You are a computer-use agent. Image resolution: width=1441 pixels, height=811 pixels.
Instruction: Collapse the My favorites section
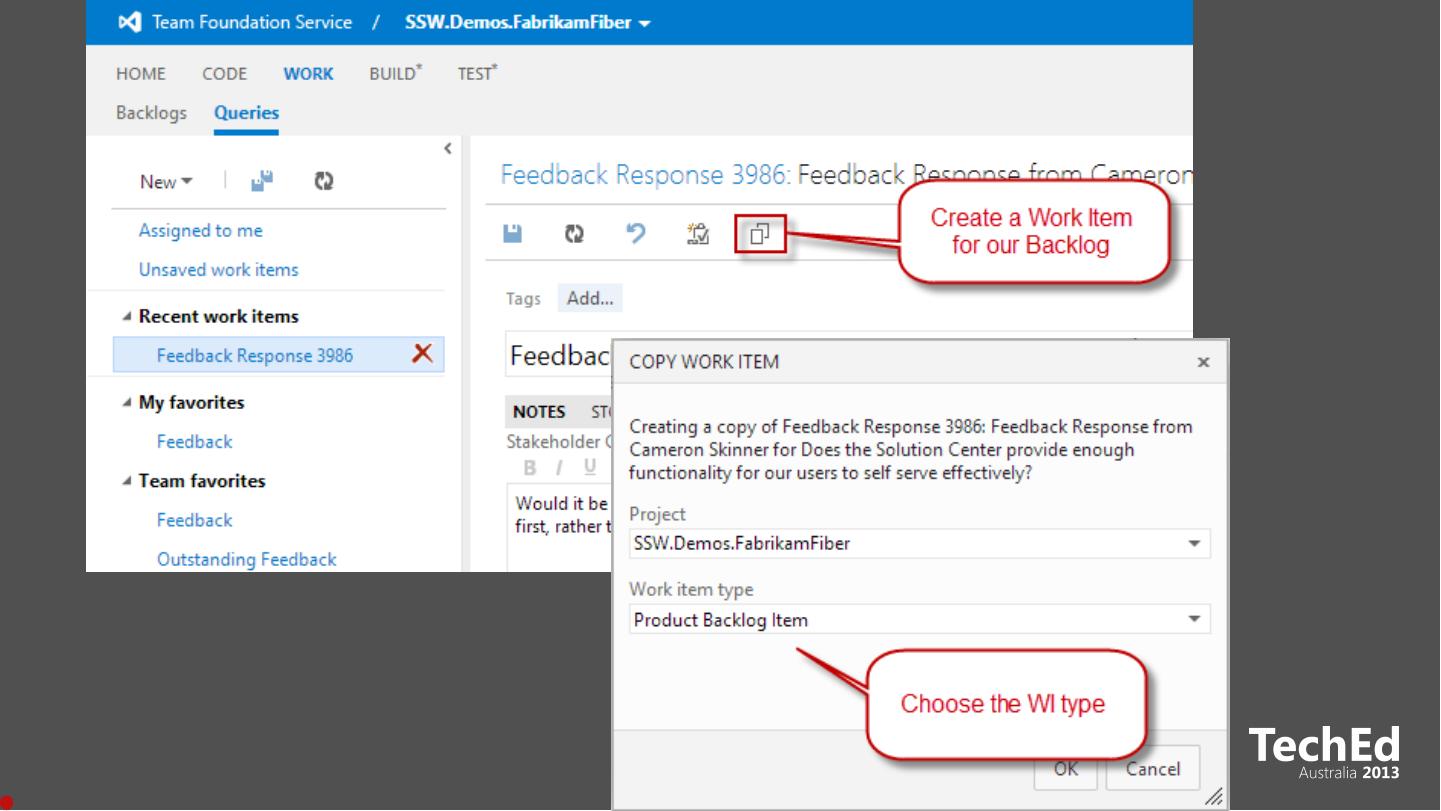pos(126,403)
